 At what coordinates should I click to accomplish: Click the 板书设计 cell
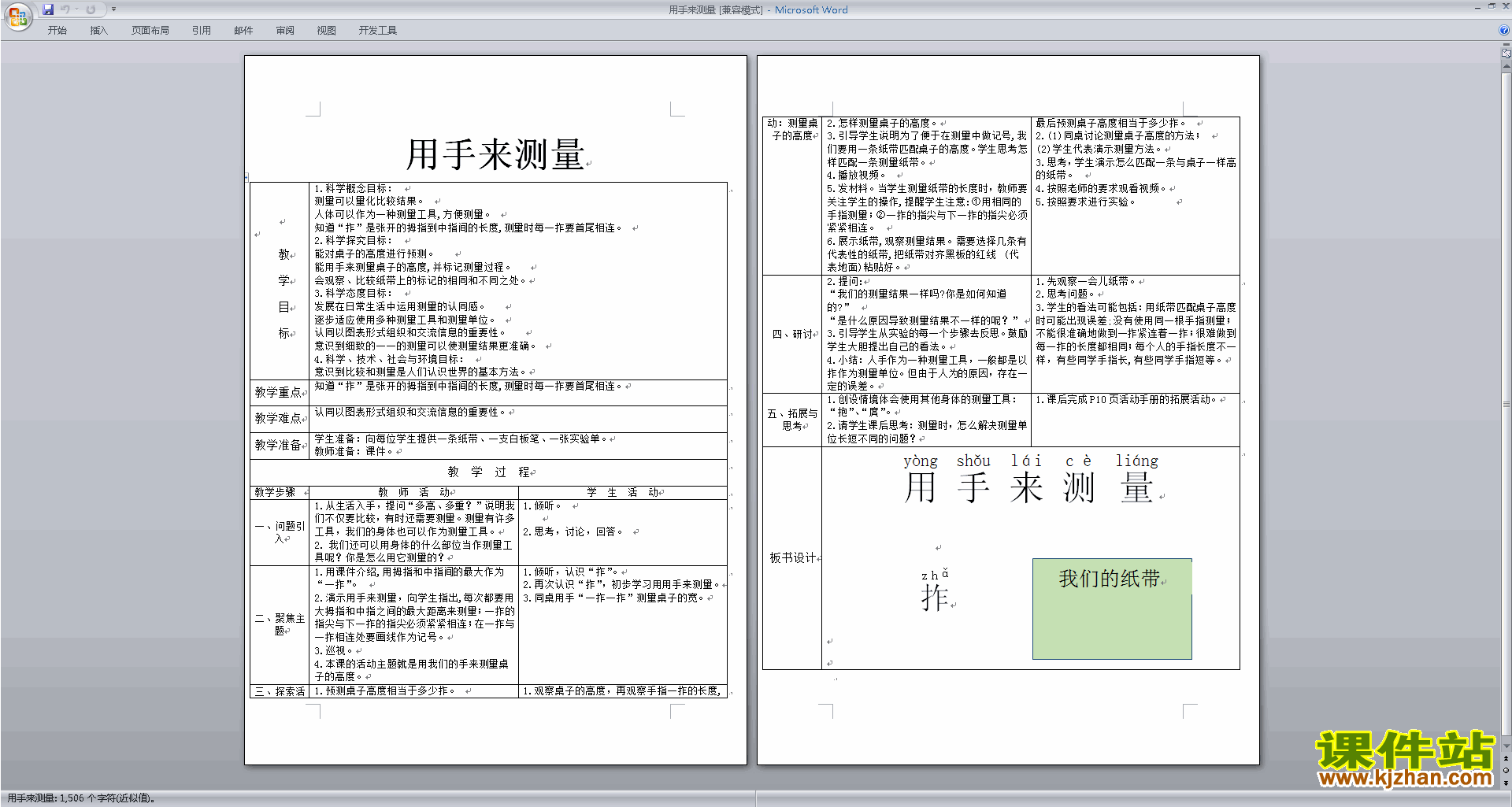[x=792, y=558]
